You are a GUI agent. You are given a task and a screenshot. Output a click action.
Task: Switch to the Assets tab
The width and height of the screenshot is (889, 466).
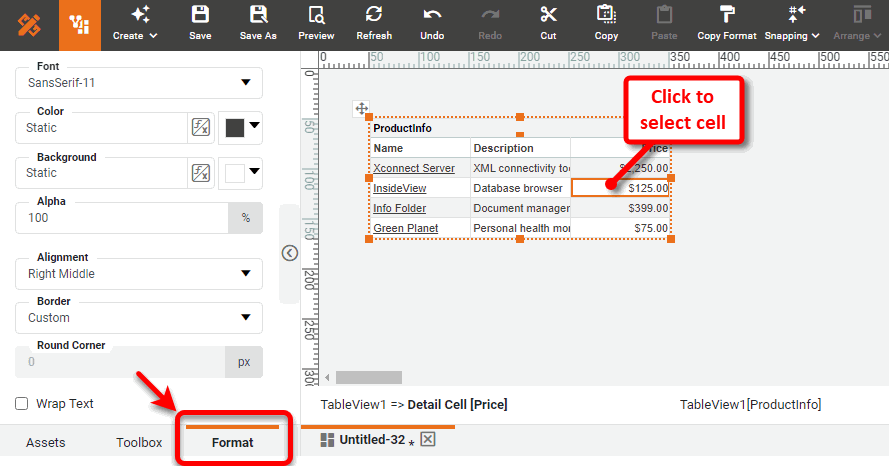pyautogui.click(x=46, y=442)
